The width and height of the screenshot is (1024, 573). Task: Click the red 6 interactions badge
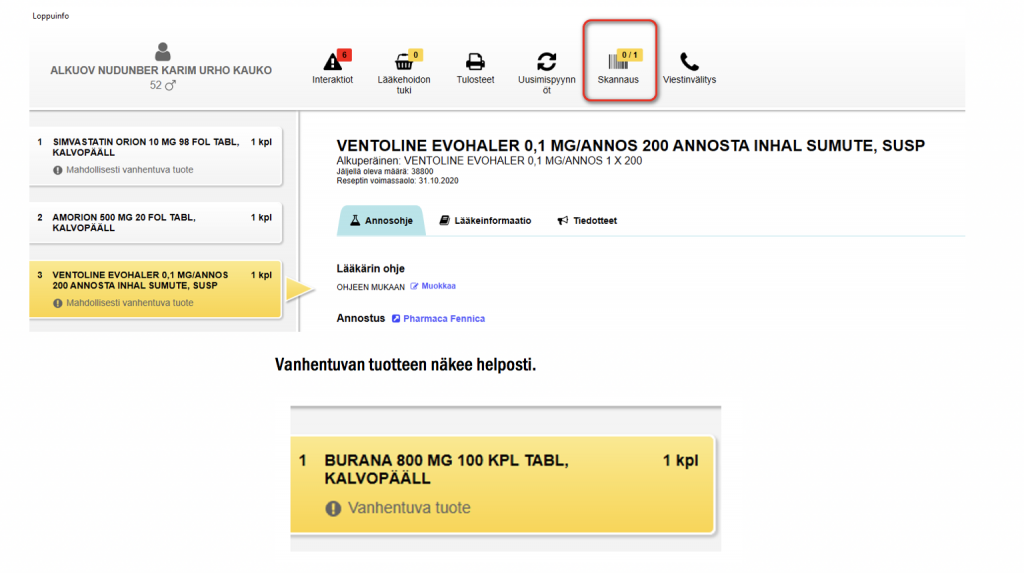pos(344,55)
